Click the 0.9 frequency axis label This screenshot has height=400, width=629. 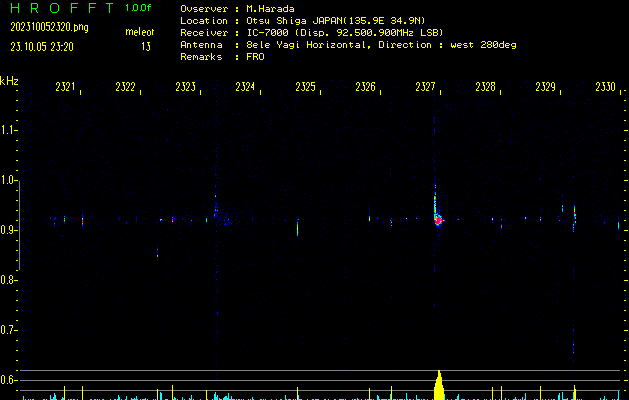coord(10,230)
